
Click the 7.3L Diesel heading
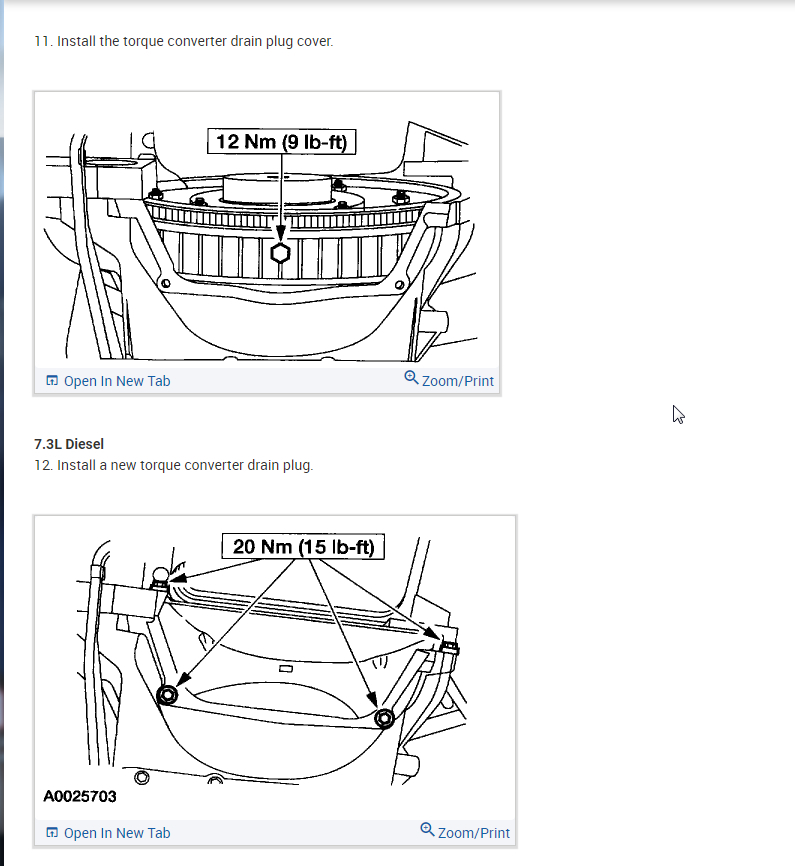(x=69, y=444)
